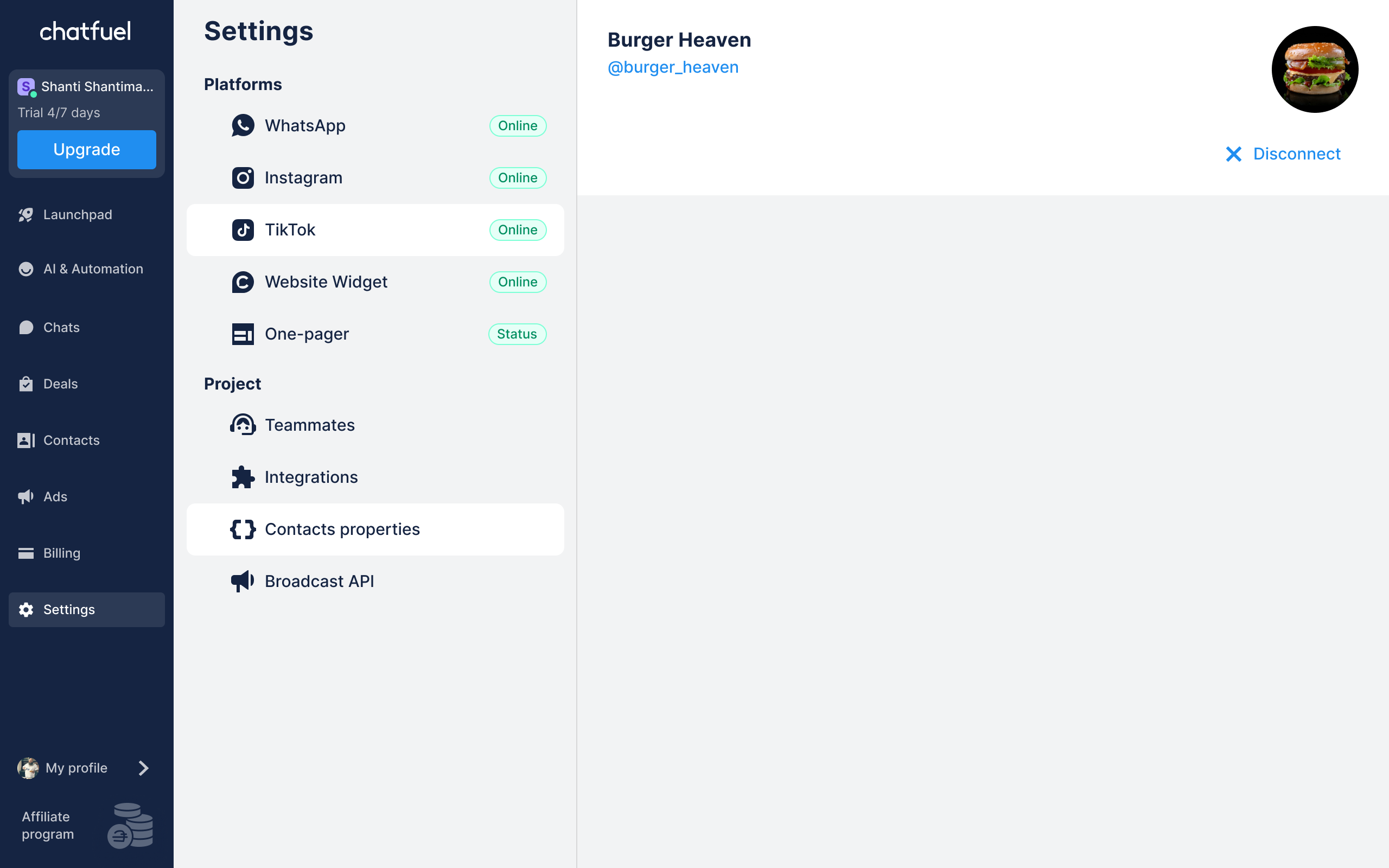Image resolution: width=1389 pixels, height=868 pixels.
Task: Go to AI & Automation section
Action: 93,269
